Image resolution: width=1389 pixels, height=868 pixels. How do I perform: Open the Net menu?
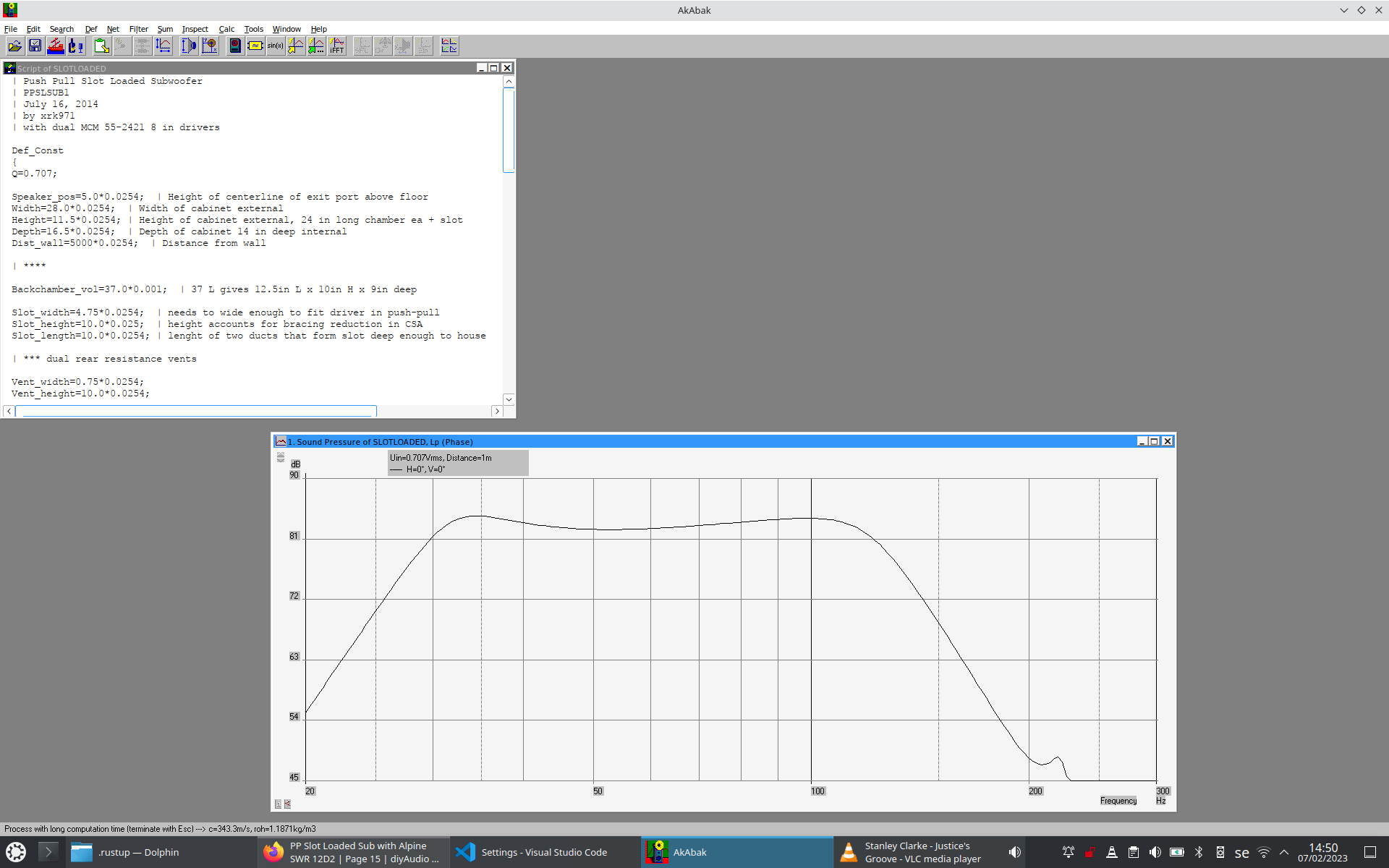[x=113, y=29]
